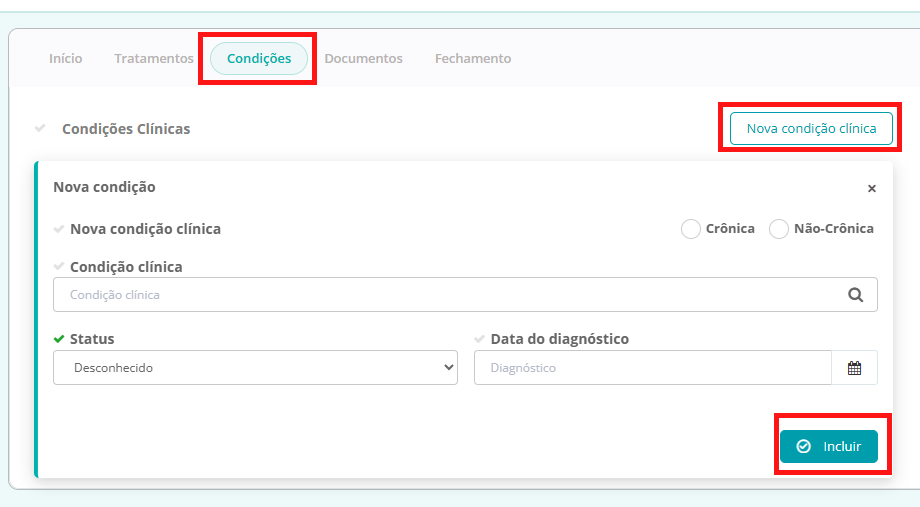
Task: Expand the Status dropdown showing Desconhecido
Action: (255, 368)
